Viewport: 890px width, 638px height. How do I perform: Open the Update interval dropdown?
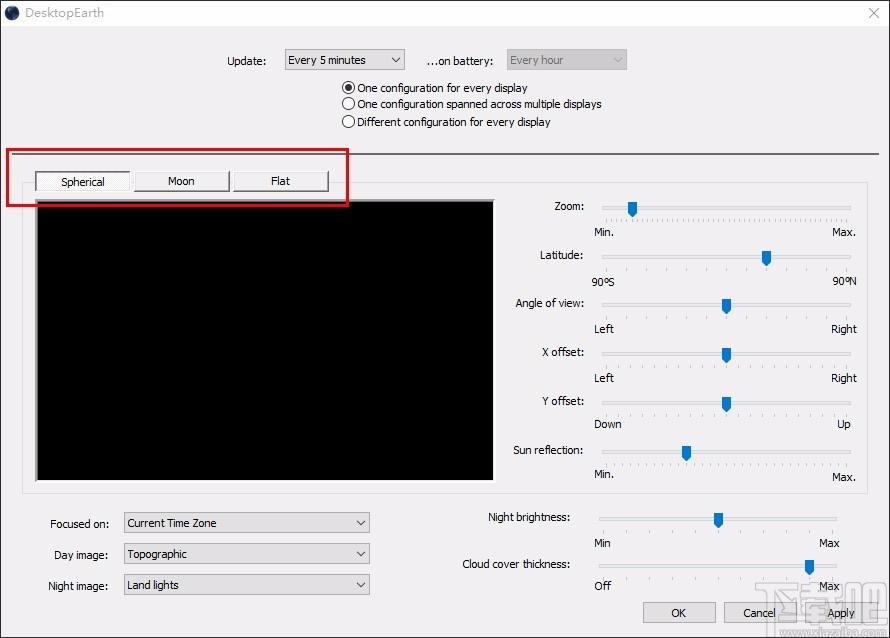(x=345, y=60)
